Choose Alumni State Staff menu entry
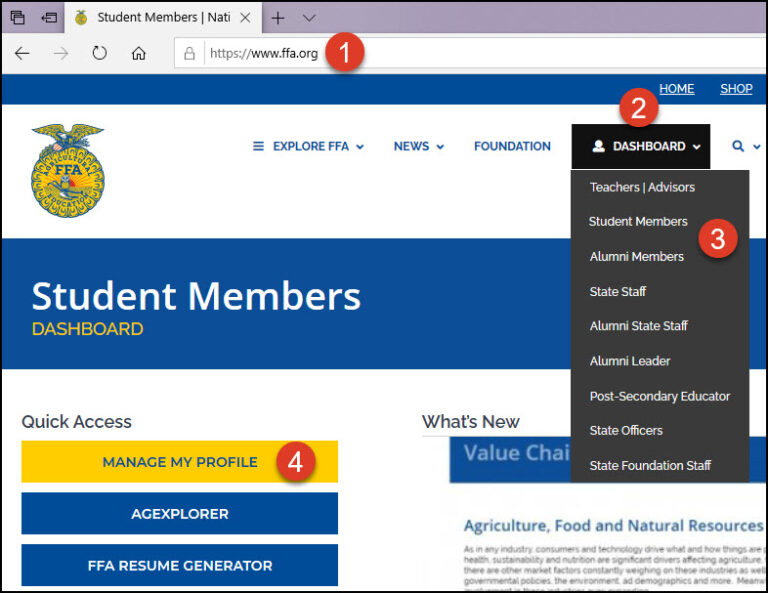768x593 pixels. (639, 326)
